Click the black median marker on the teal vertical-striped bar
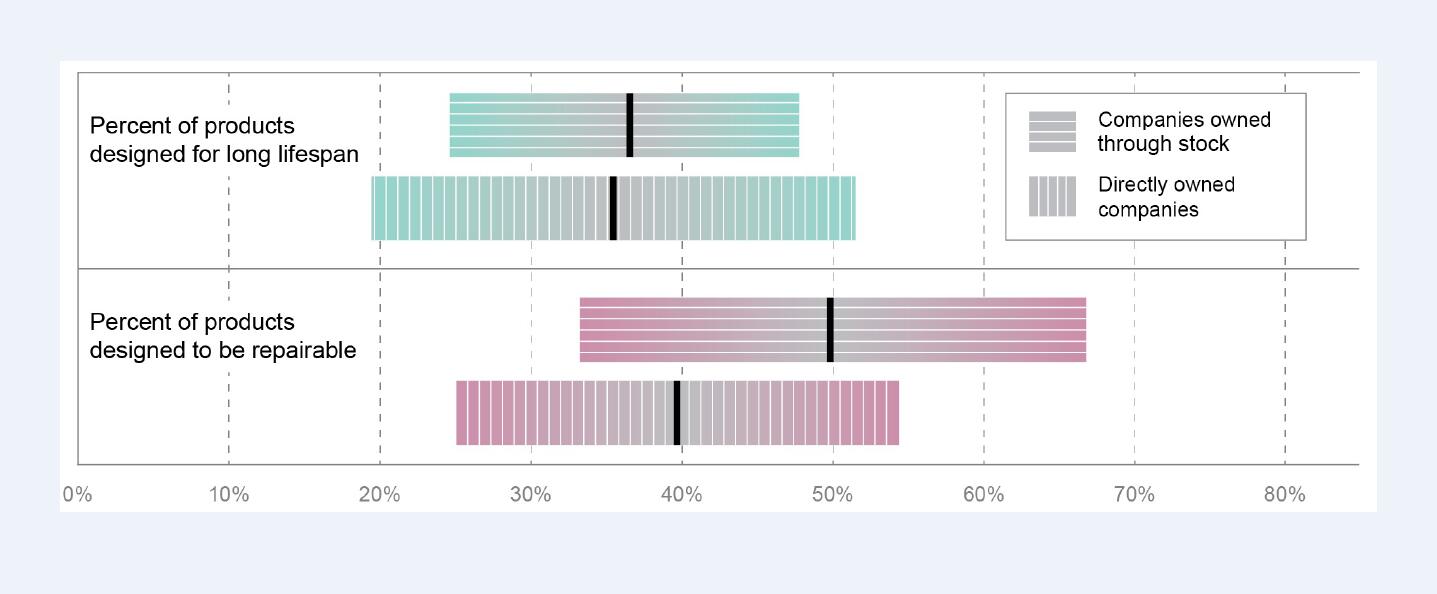1437x594 pixels. click(x=613, y=208)
